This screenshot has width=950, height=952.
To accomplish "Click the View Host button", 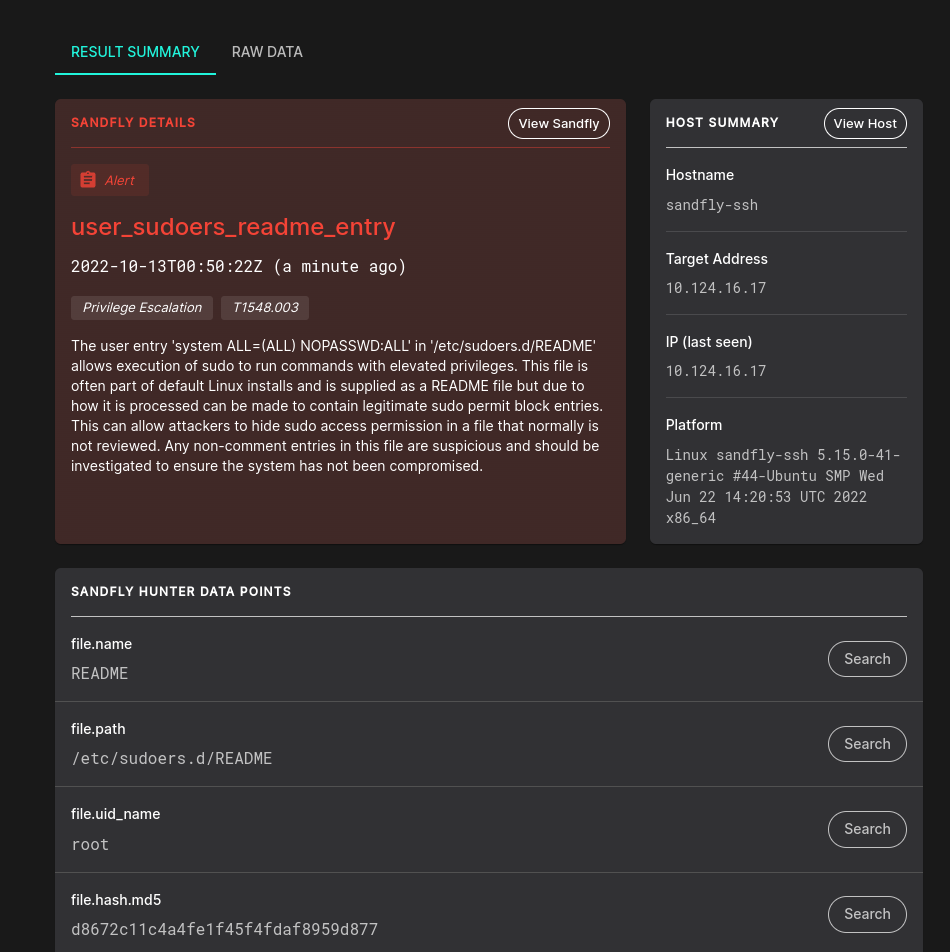I will tap(865, 124).
